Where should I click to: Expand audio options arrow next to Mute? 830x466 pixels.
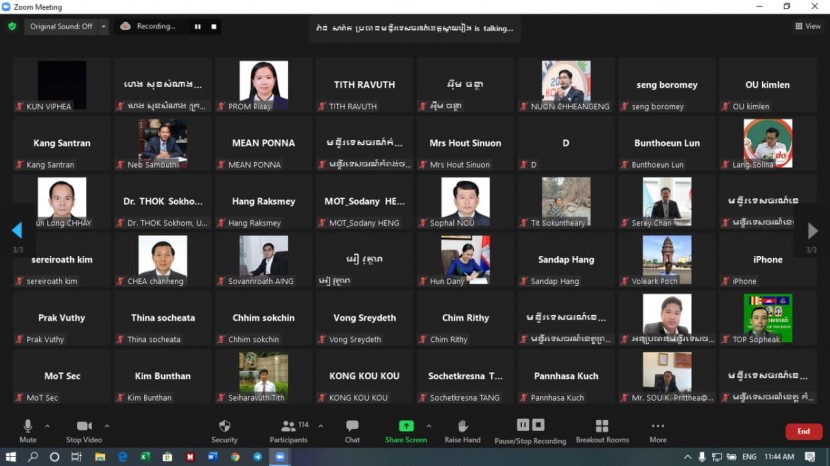[x=48, y=425]
